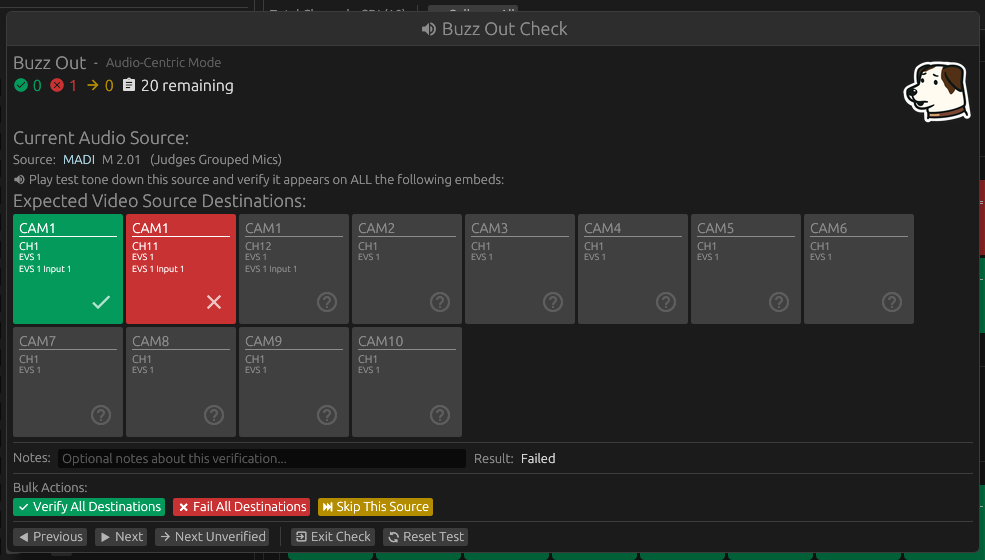Image resolution: width=985 pixels, height=560 pixels.
Task: Click the 'M 2.01' source text
Action: [121, 160]
